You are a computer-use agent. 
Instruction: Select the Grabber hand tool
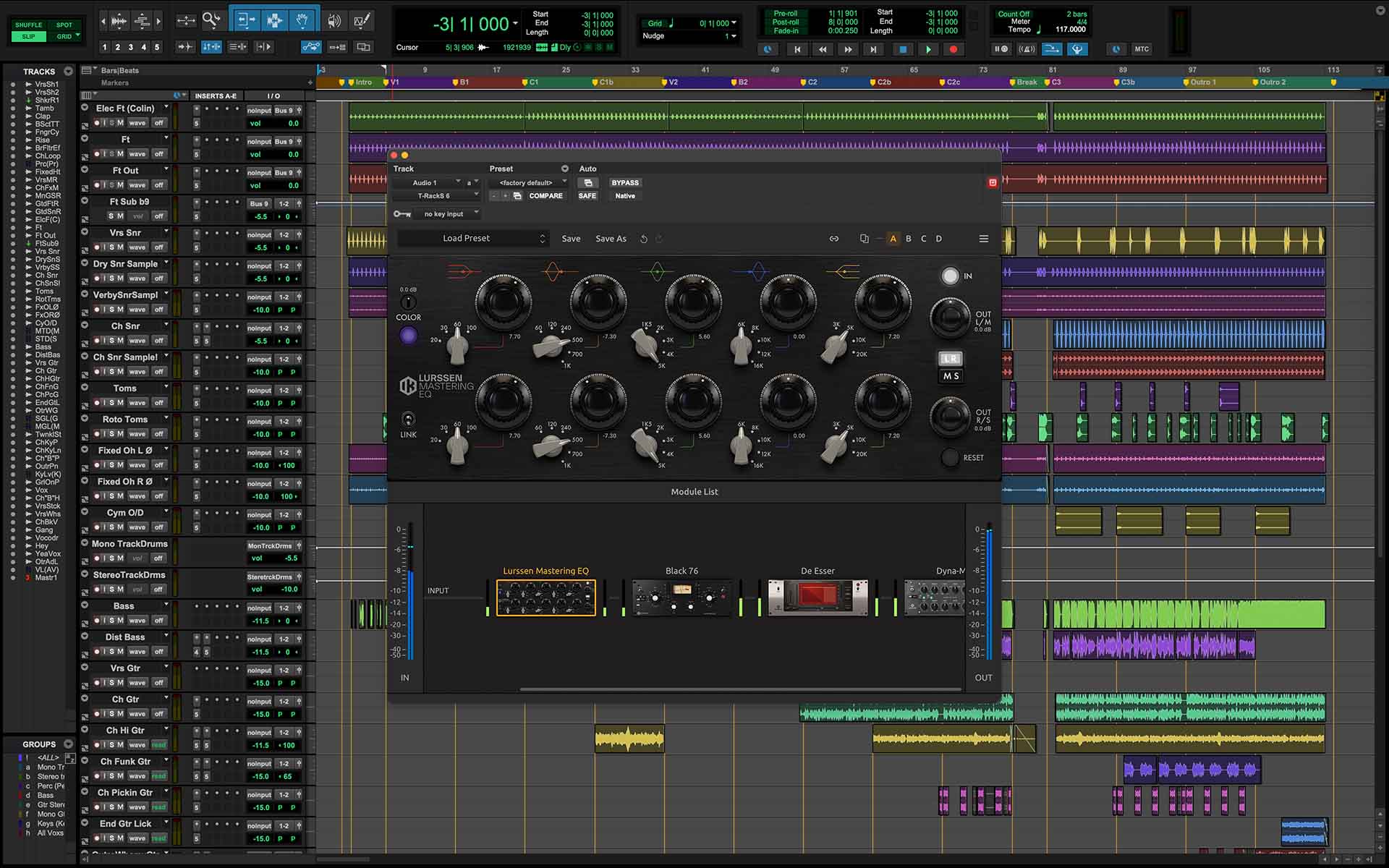pos(302,20)
